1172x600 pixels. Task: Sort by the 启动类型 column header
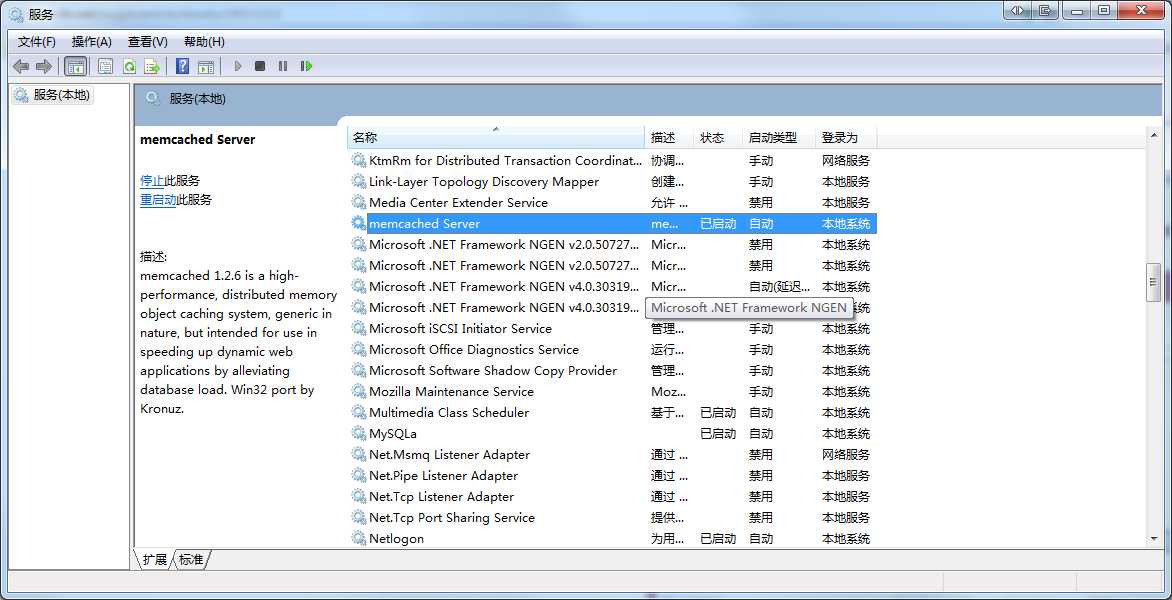click(x=780, y=137)
